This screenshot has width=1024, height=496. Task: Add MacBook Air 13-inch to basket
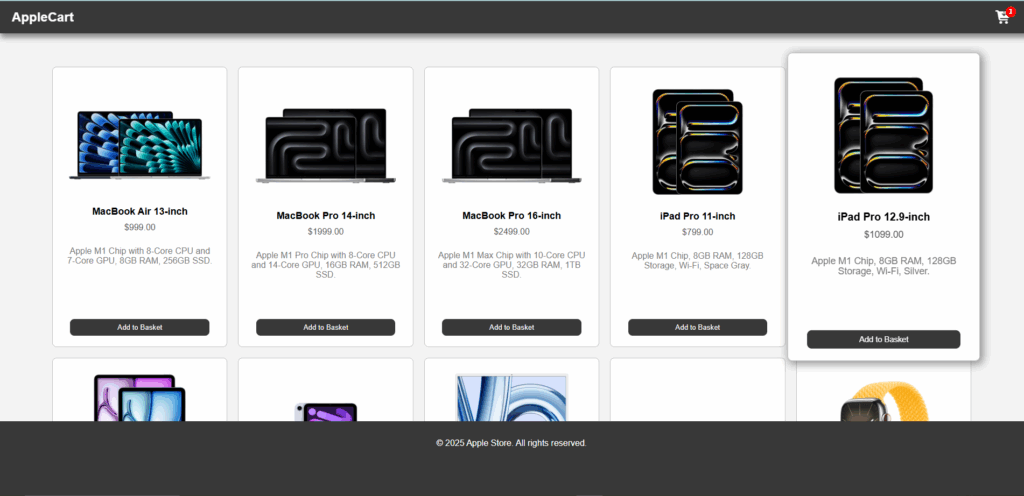click(139, 327)
